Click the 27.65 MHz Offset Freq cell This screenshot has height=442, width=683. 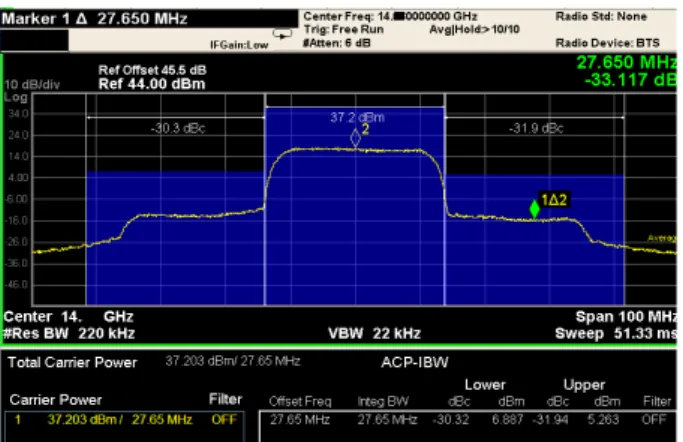coord(300,420)
